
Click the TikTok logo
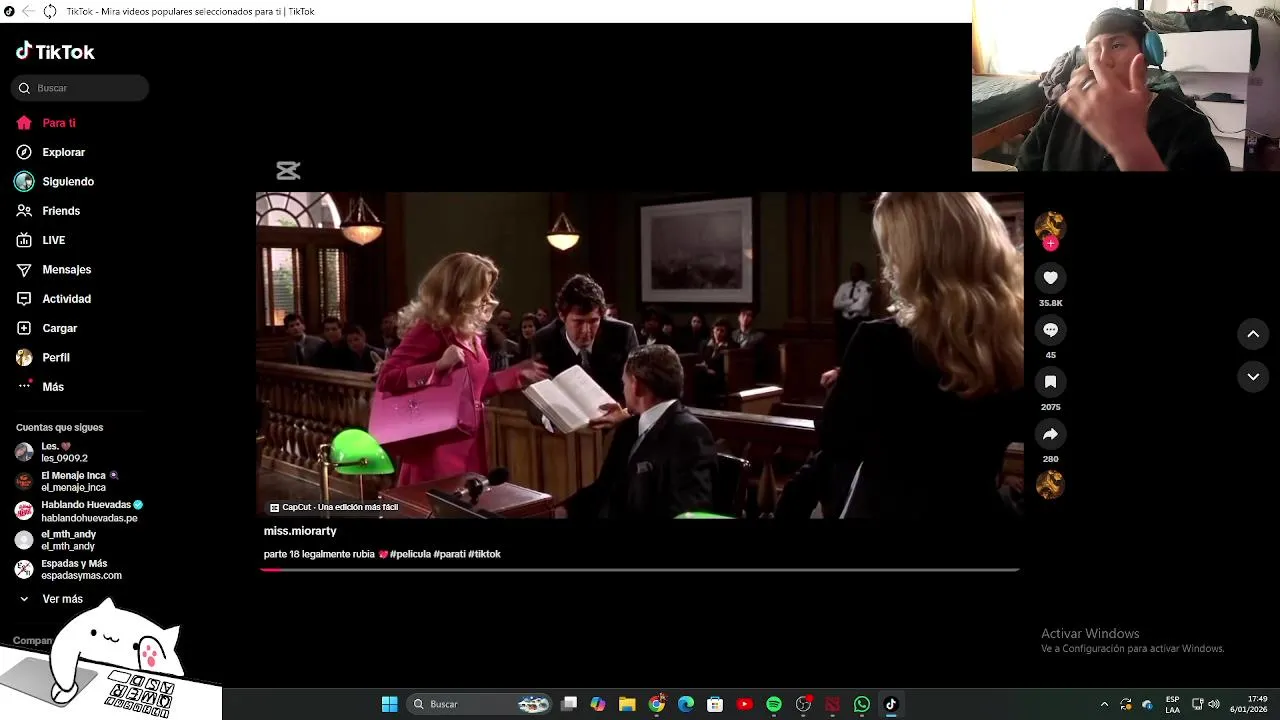pos(55,51)
